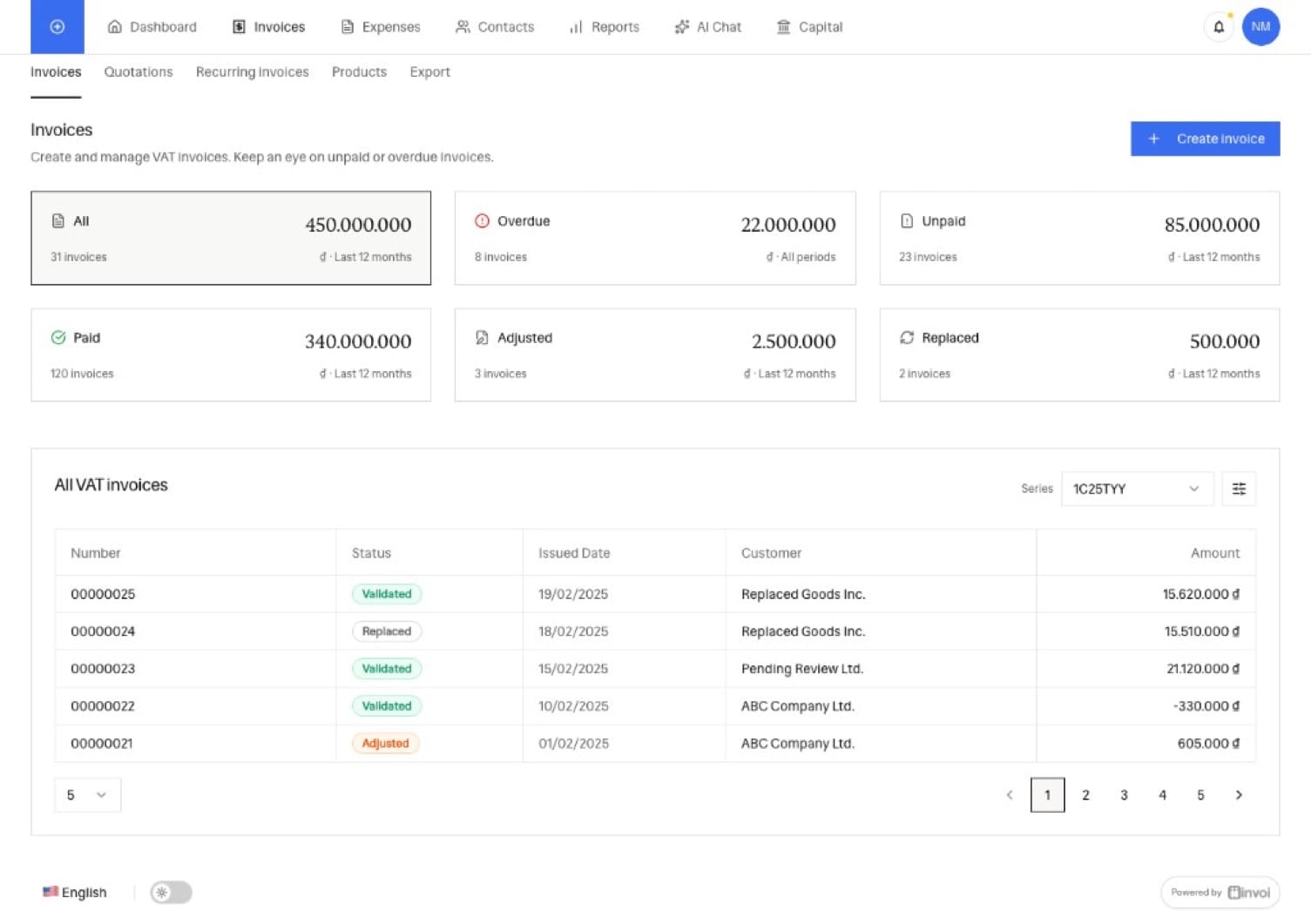Select the Unpaid summary card

(1079, 238)
